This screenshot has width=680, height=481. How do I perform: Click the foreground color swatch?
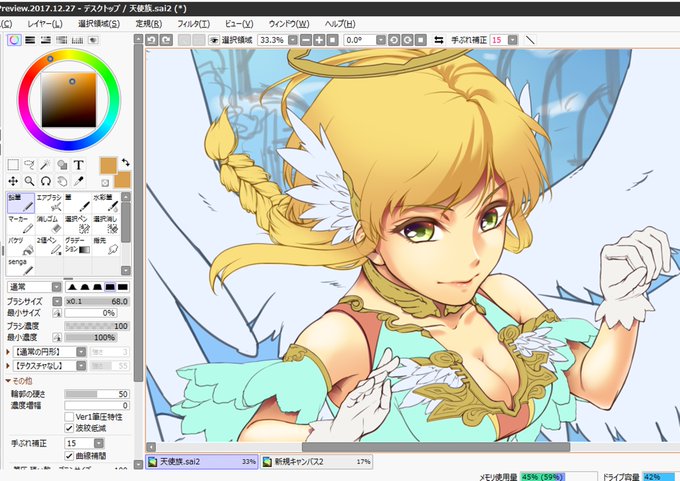coord(108,165)
